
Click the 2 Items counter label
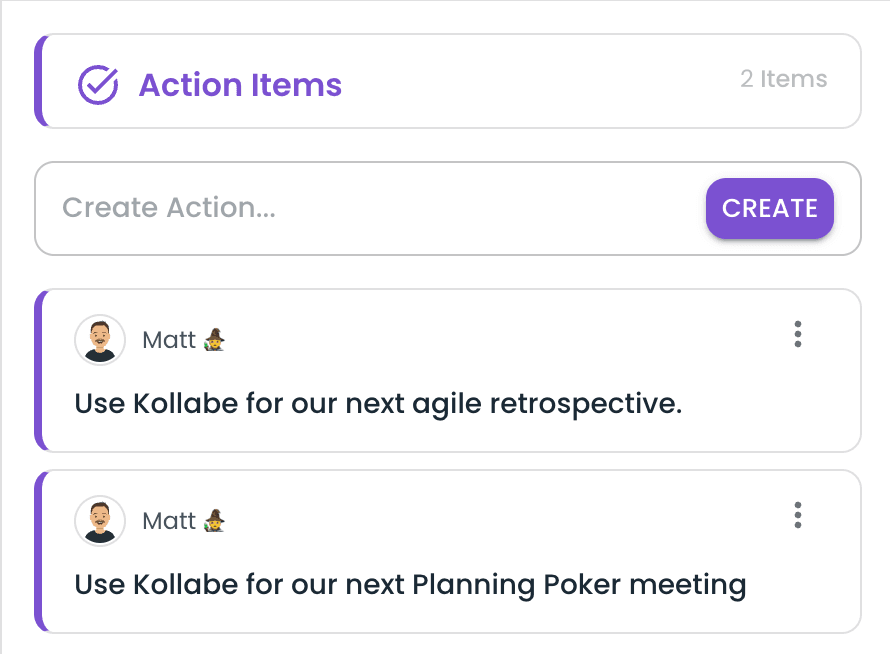click(783, 79)
